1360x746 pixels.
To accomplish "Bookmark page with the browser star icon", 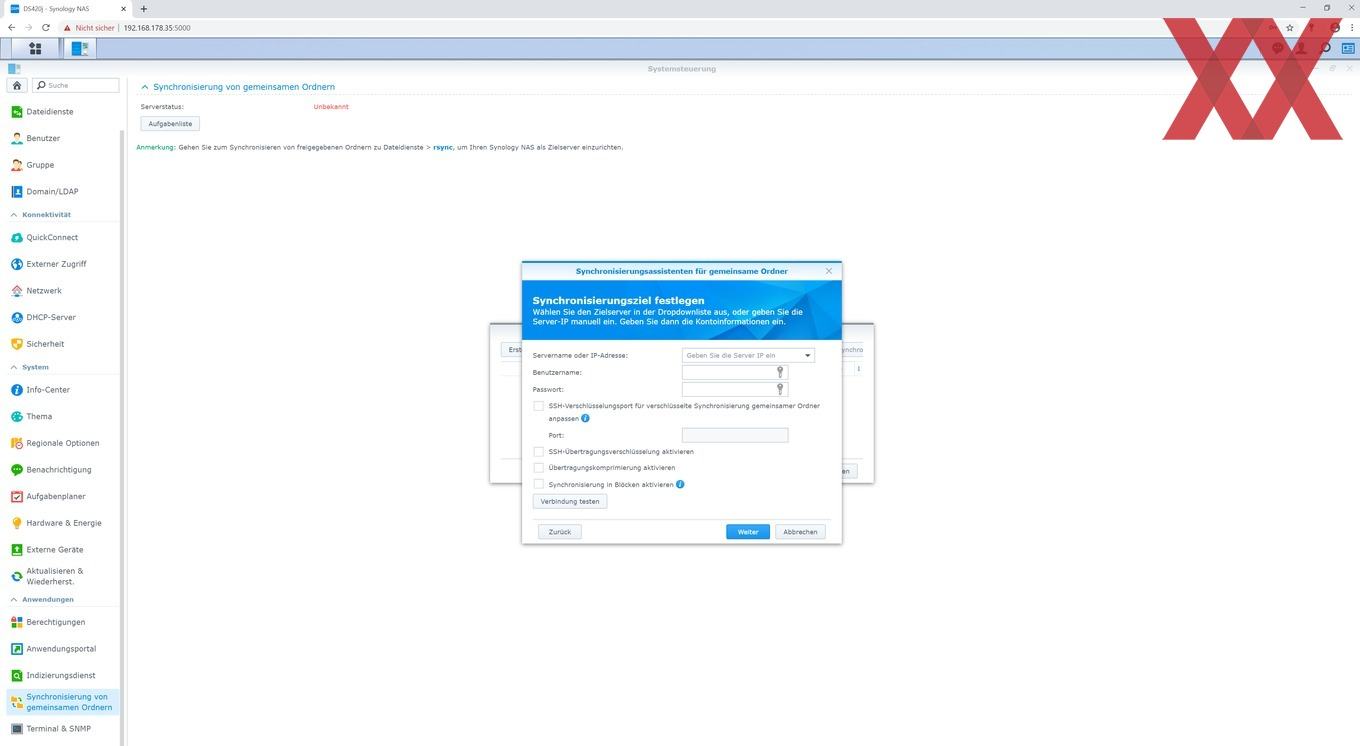I will point(1290,28).
